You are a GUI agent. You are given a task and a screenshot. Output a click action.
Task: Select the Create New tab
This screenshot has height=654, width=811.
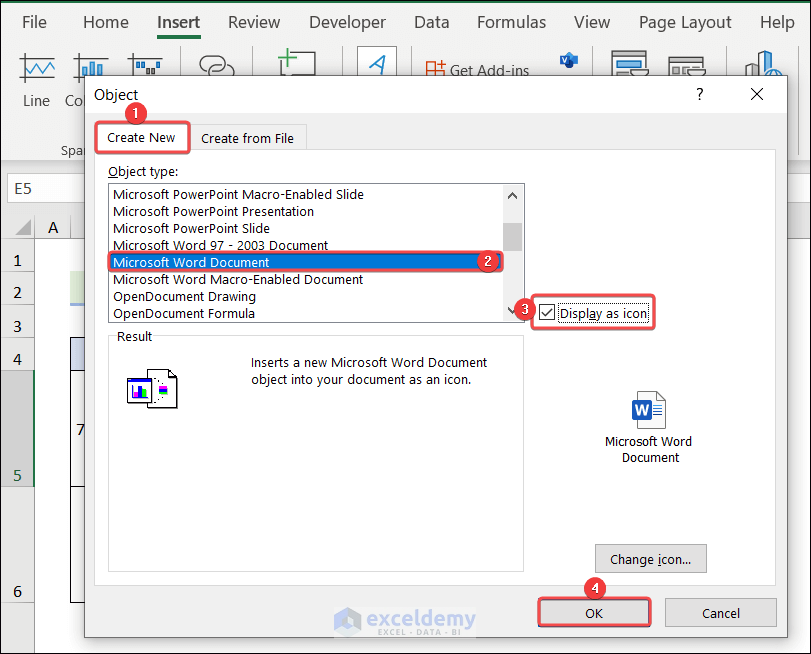pos(142,138)
